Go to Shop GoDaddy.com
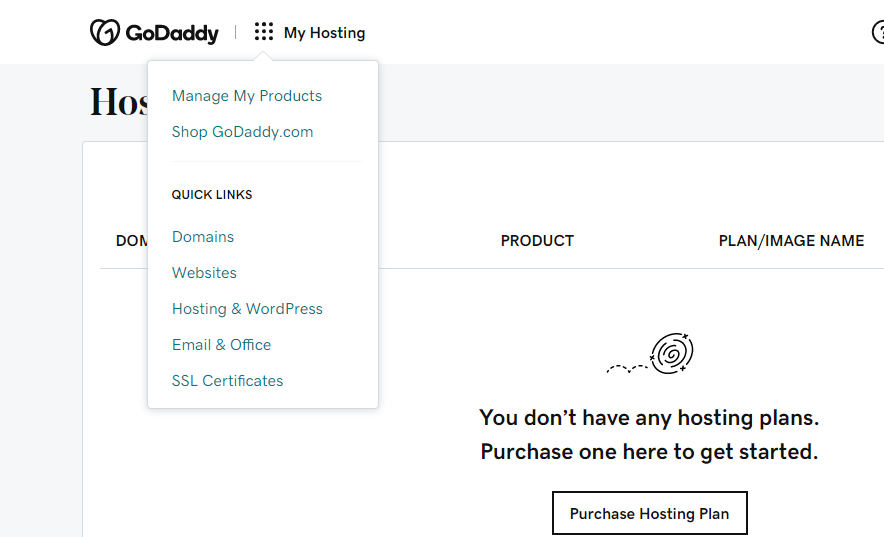The image size is (884, 537). click(242, 132)
